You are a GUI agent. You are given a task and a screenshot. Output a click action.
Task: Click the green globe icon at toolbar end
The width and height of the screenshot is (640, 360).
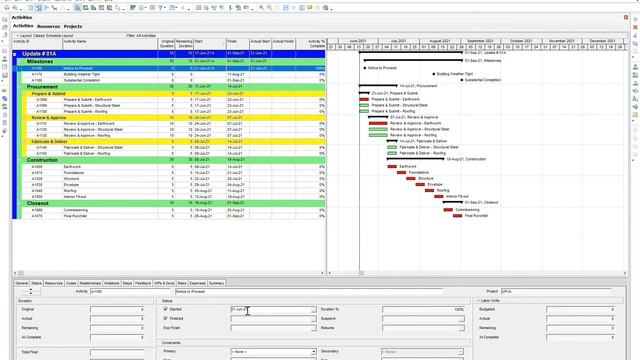pyautogui.click(x=326, y=8)
